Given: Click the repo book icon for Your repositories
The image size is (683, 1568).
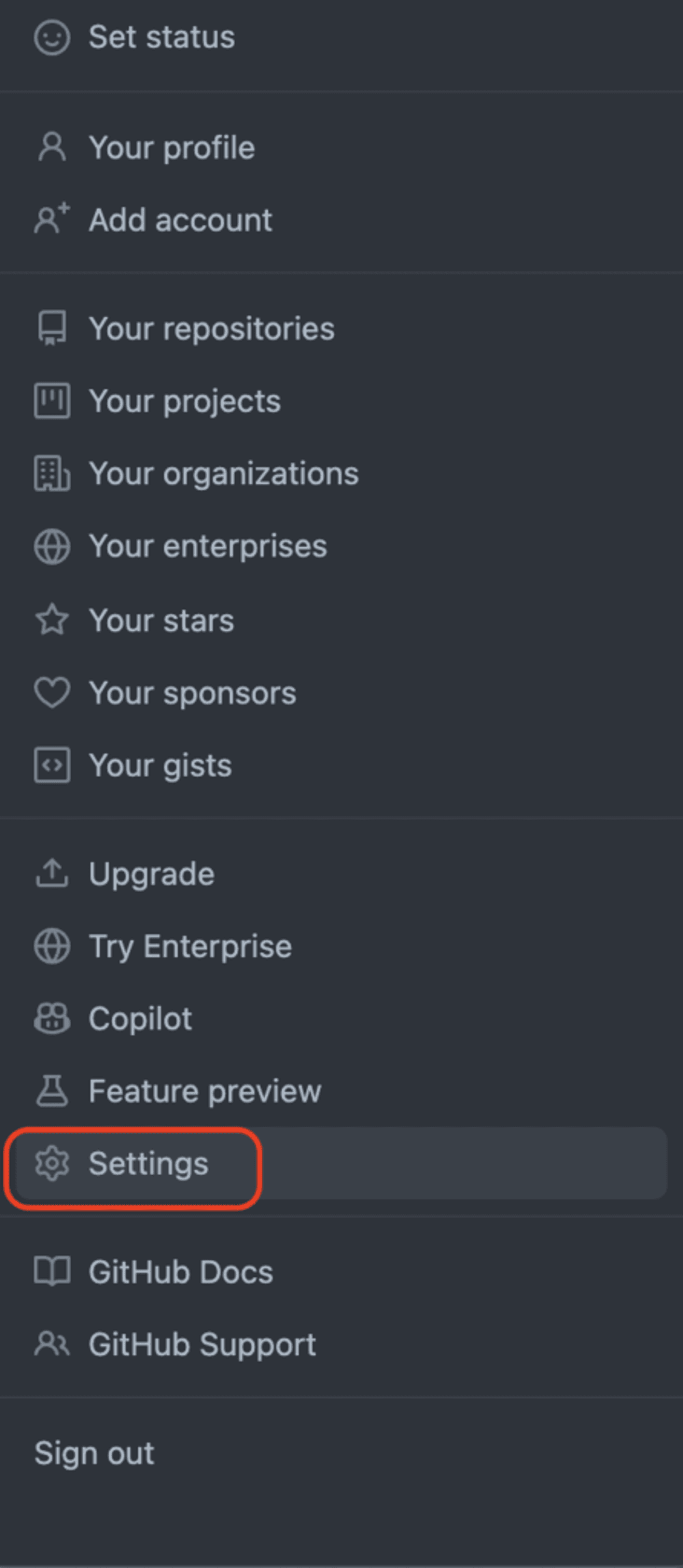Looking at the screenshot, I should (52, 329).
